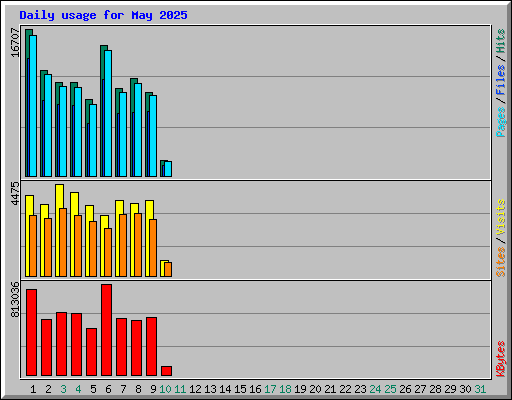The width and height of the screenshot is (512, 400).
Task: Click day 15 on the date axis
Action: point(240,389)
